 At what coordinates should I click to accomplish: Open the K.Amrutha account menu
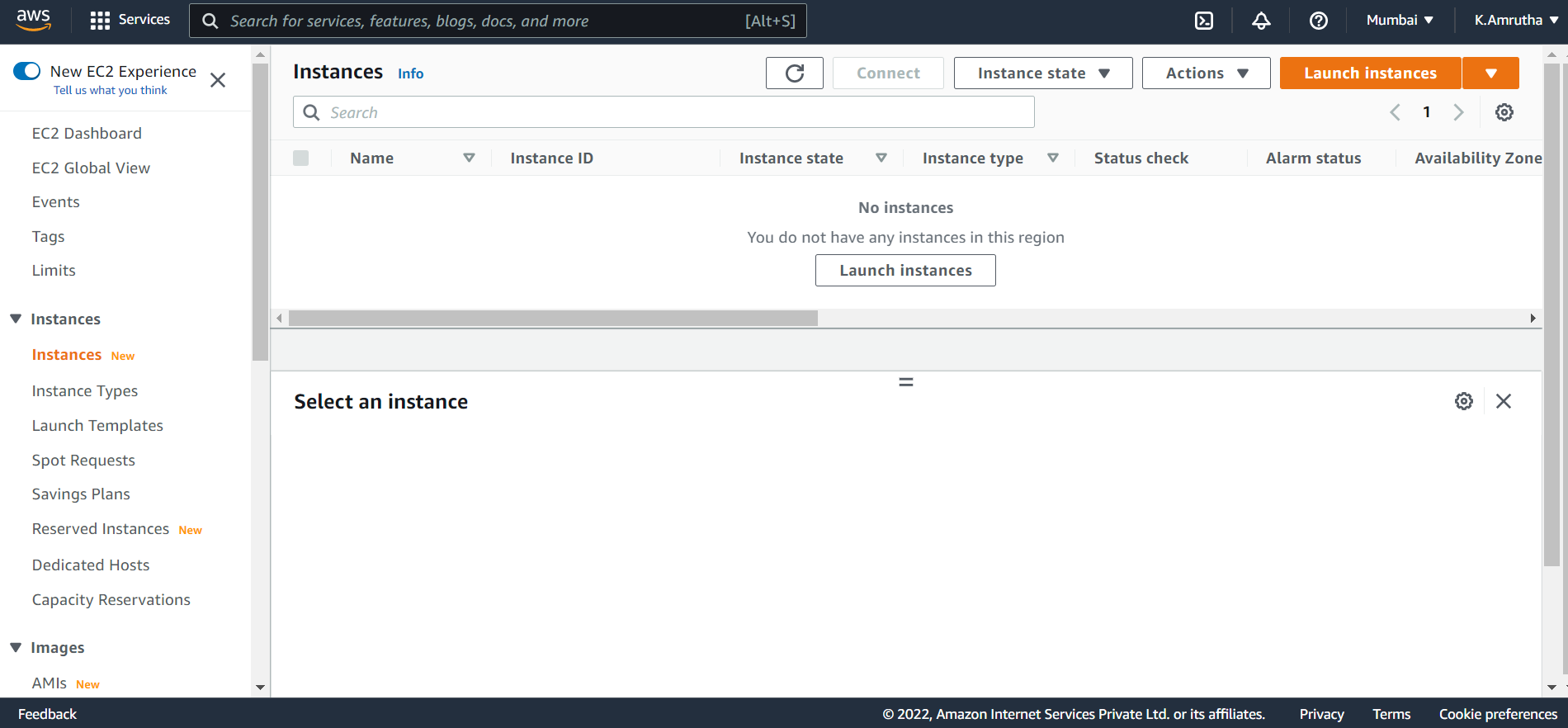(x=1516, y=20)
